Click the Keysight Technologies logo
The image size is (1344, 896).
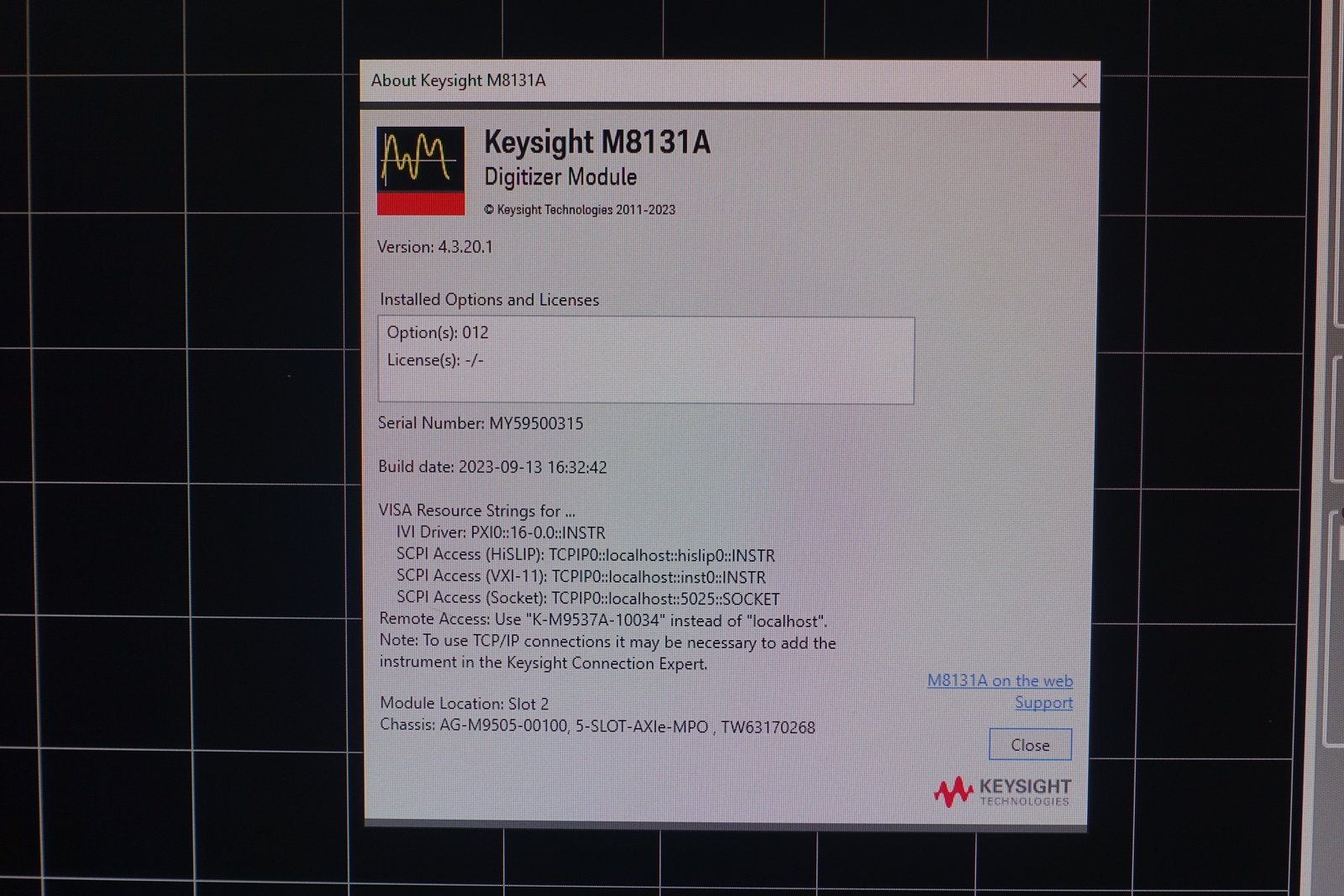pyautogui.click(x=1002, y=791)
